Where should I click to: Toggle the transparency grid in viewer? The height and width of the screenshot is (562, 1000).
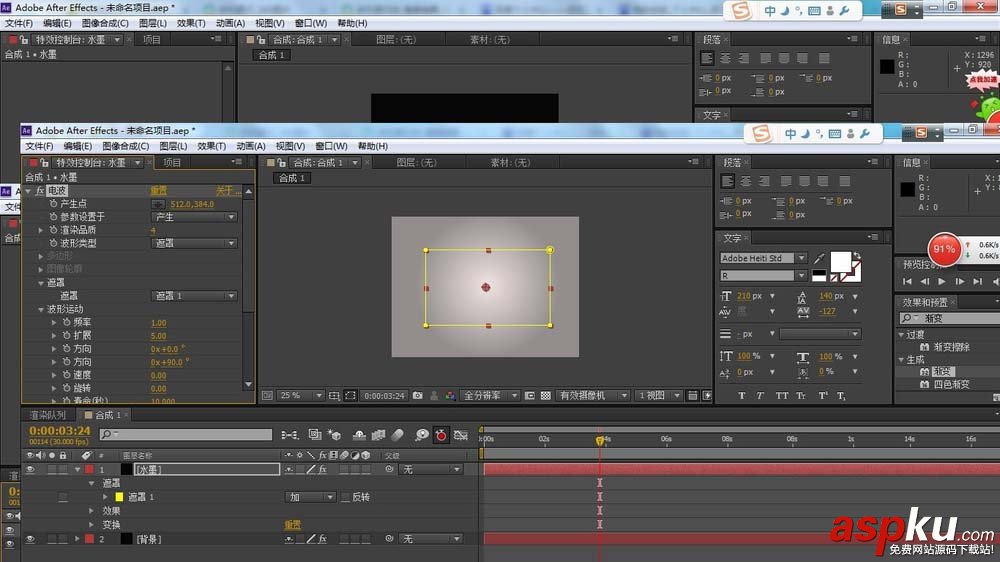[x=544, y=396]
